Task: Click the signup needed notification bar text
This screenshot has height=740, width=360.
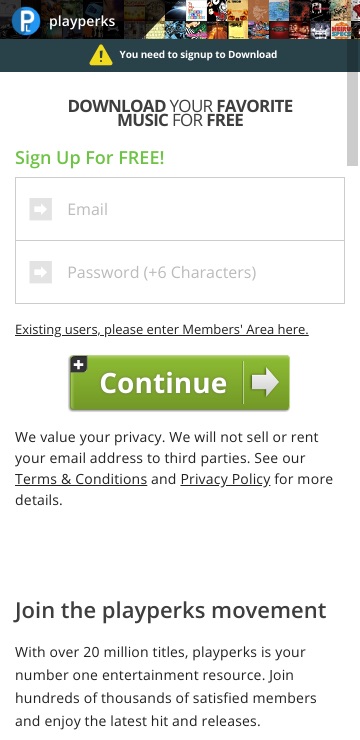Action: coord(198,54)
